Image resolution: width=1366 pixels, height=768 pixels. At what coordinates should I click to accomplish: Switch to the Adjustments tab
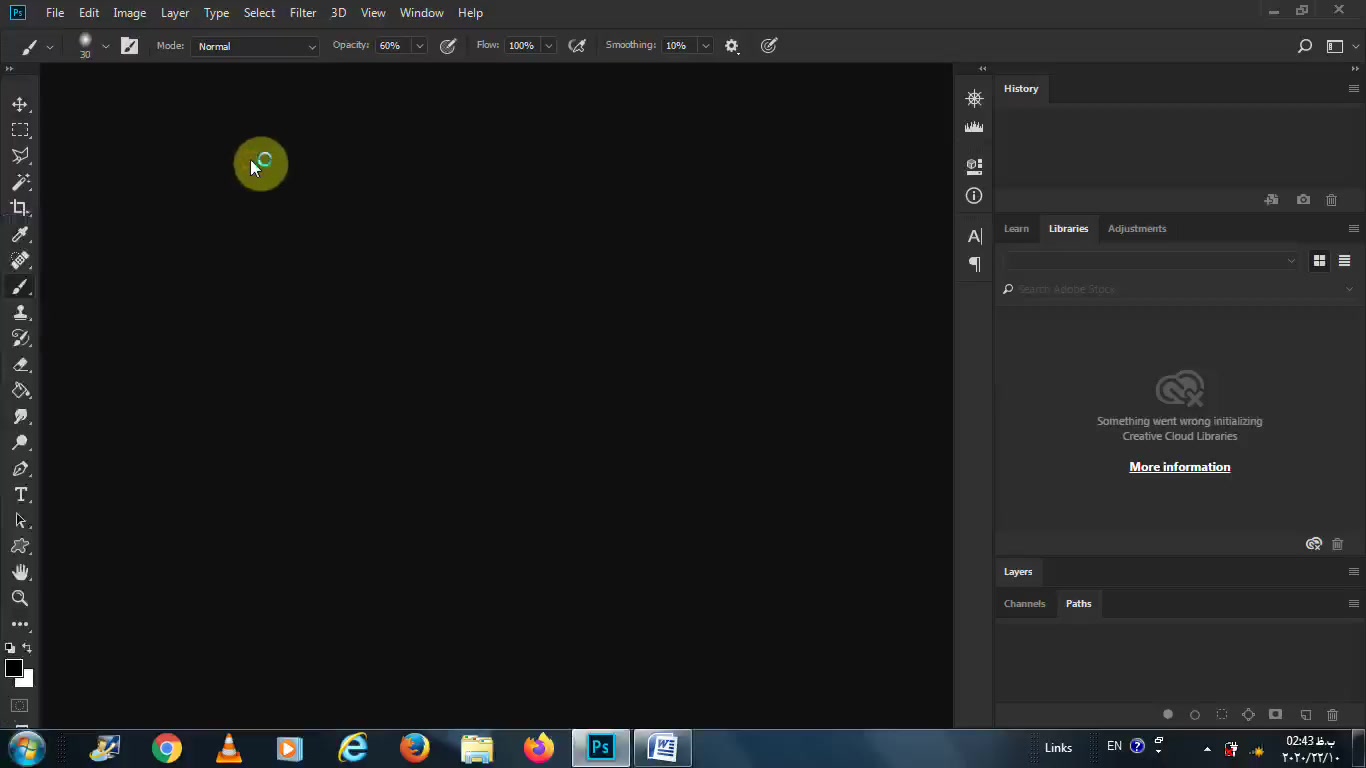(1136, 228)
